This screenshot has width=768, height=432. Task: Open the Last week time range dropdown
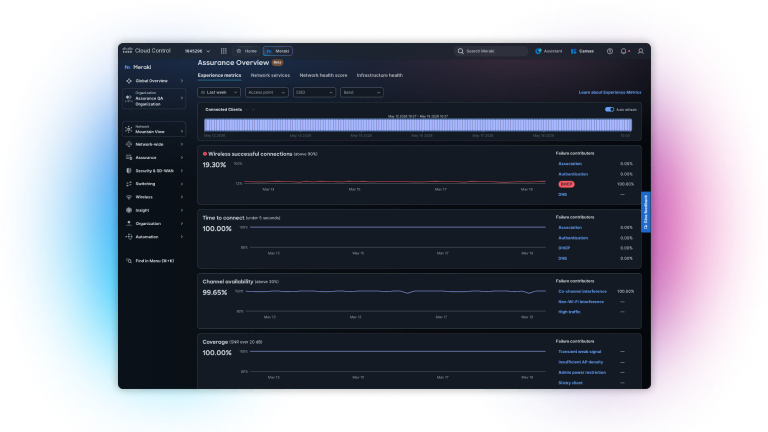tap(219, 92)
